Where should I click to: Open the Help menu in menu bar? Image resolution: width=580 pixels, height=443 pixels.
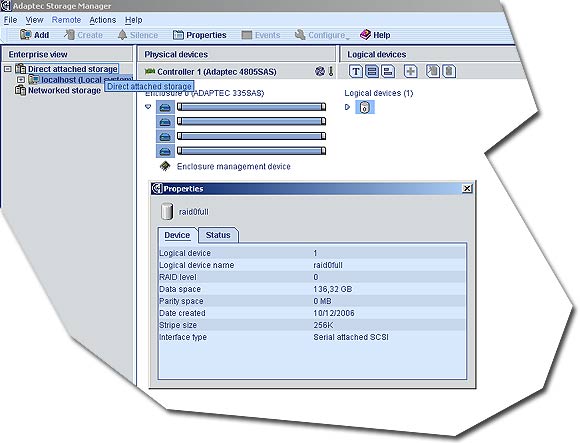tap(134, 20)
